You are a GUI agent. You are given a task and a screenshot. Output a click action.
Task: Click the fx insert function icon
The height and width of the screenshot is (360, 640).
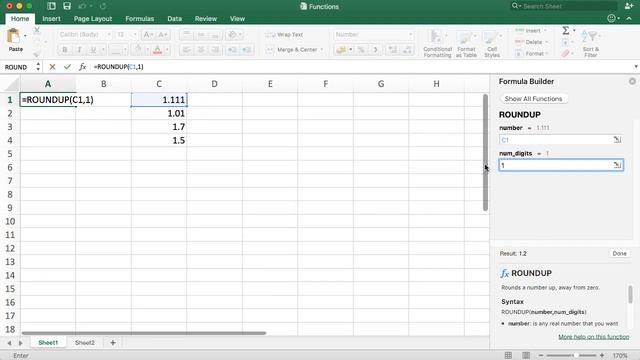[x=82, y=67]
